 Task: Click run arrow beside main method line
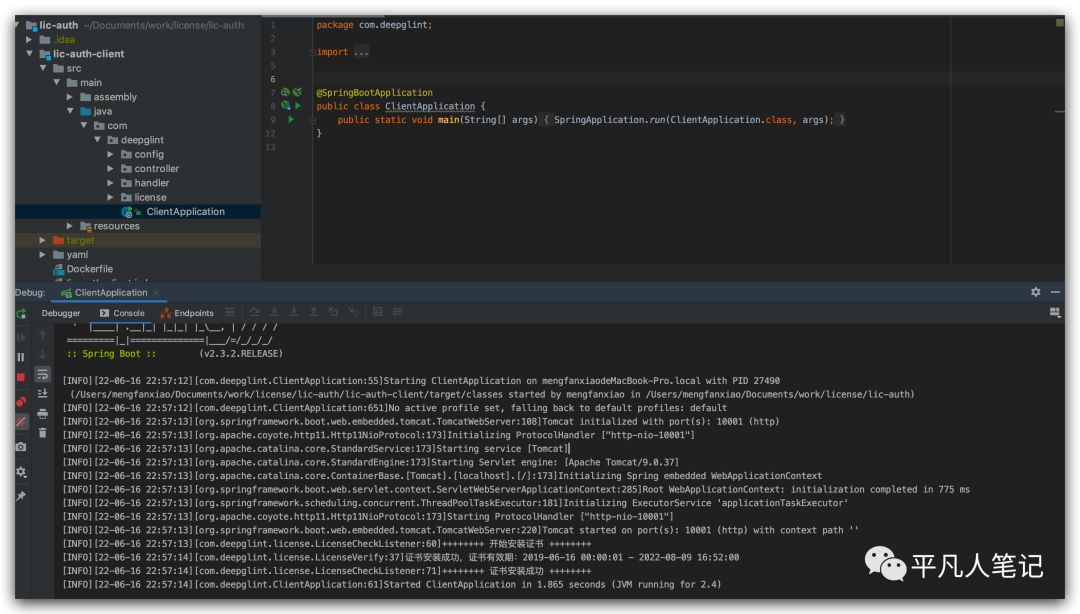291,119
